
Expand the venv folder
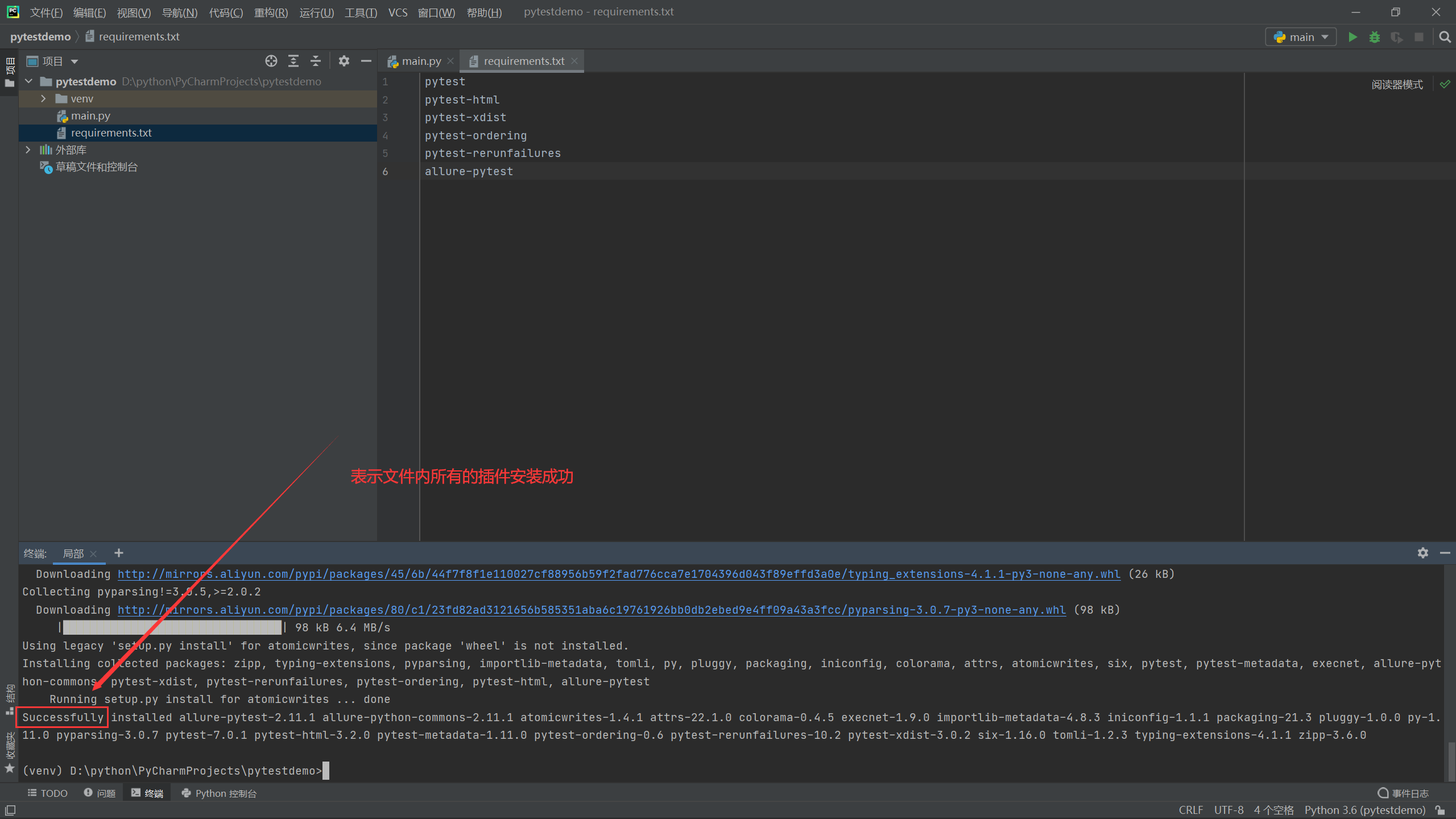[43, 98]
